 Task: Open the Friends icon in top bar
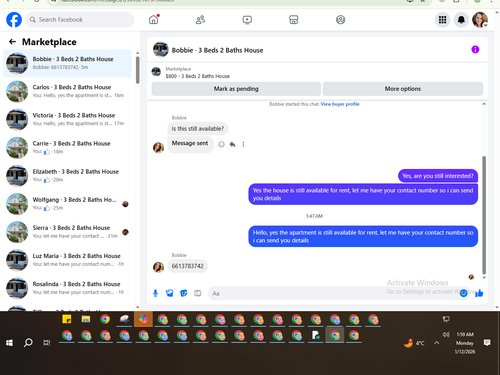pos(200,20)
